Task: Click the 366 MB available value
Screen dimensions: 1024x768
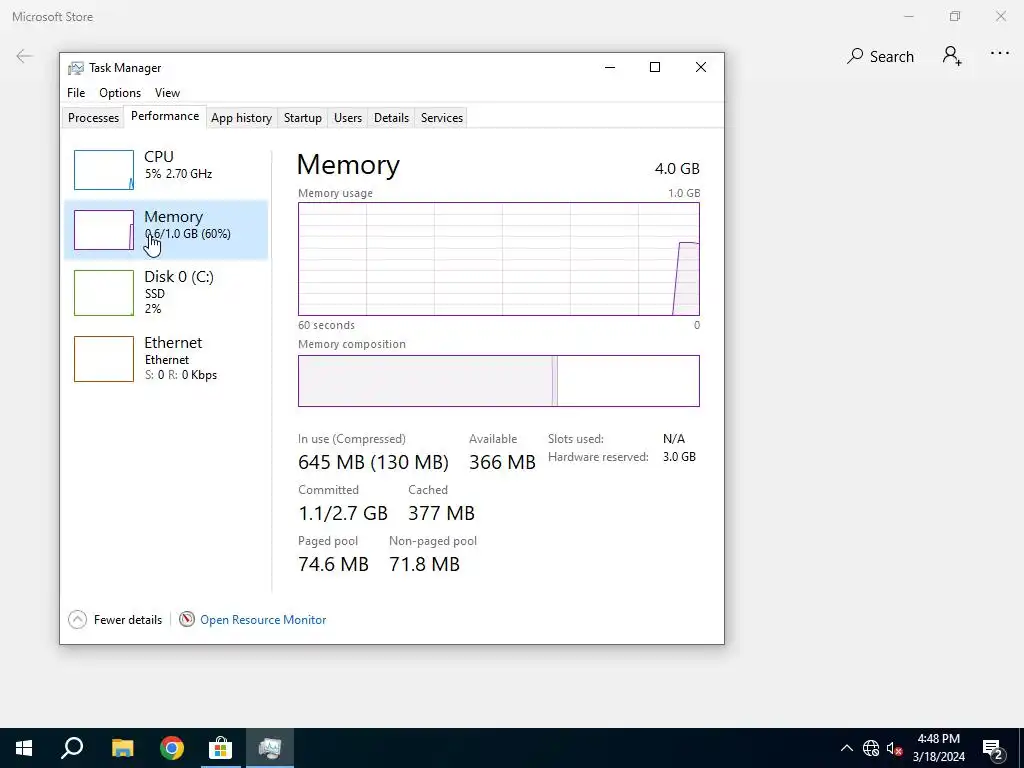Action: click(502, 462)
